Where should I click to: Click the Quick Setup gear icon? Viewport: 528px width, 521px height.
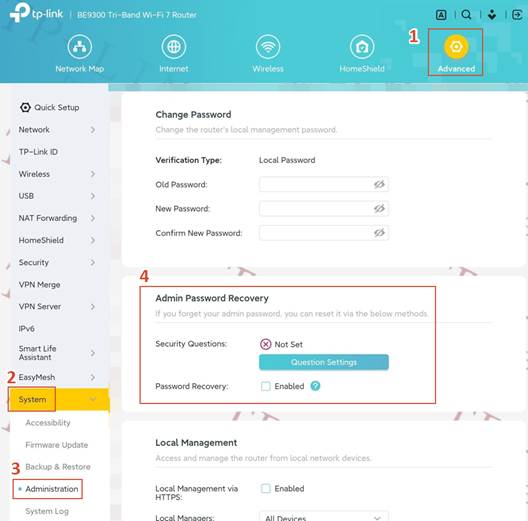[25, 107]
